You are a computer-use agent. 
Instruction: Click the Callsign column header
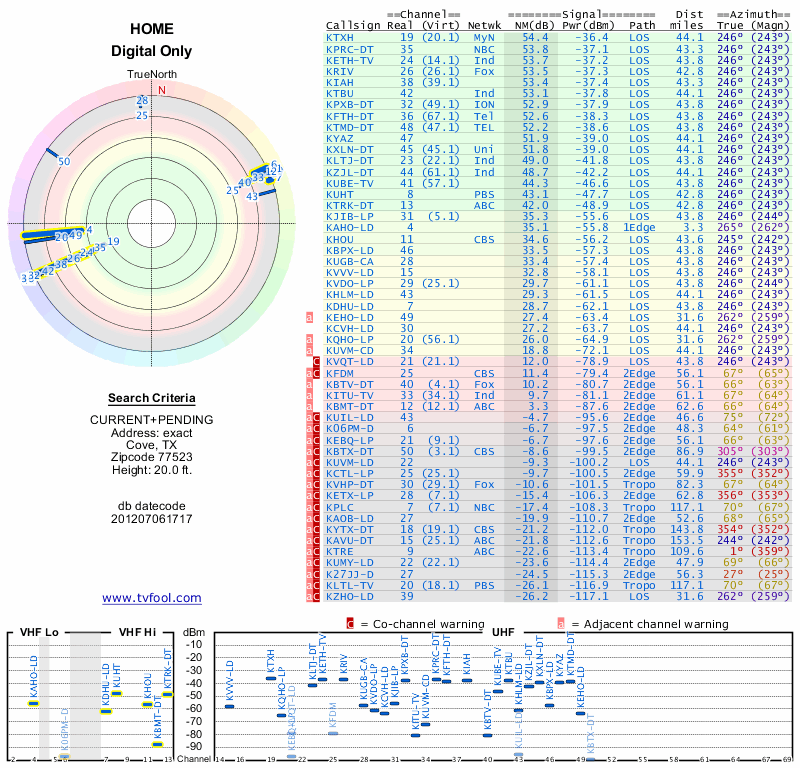tap(353, 26)
